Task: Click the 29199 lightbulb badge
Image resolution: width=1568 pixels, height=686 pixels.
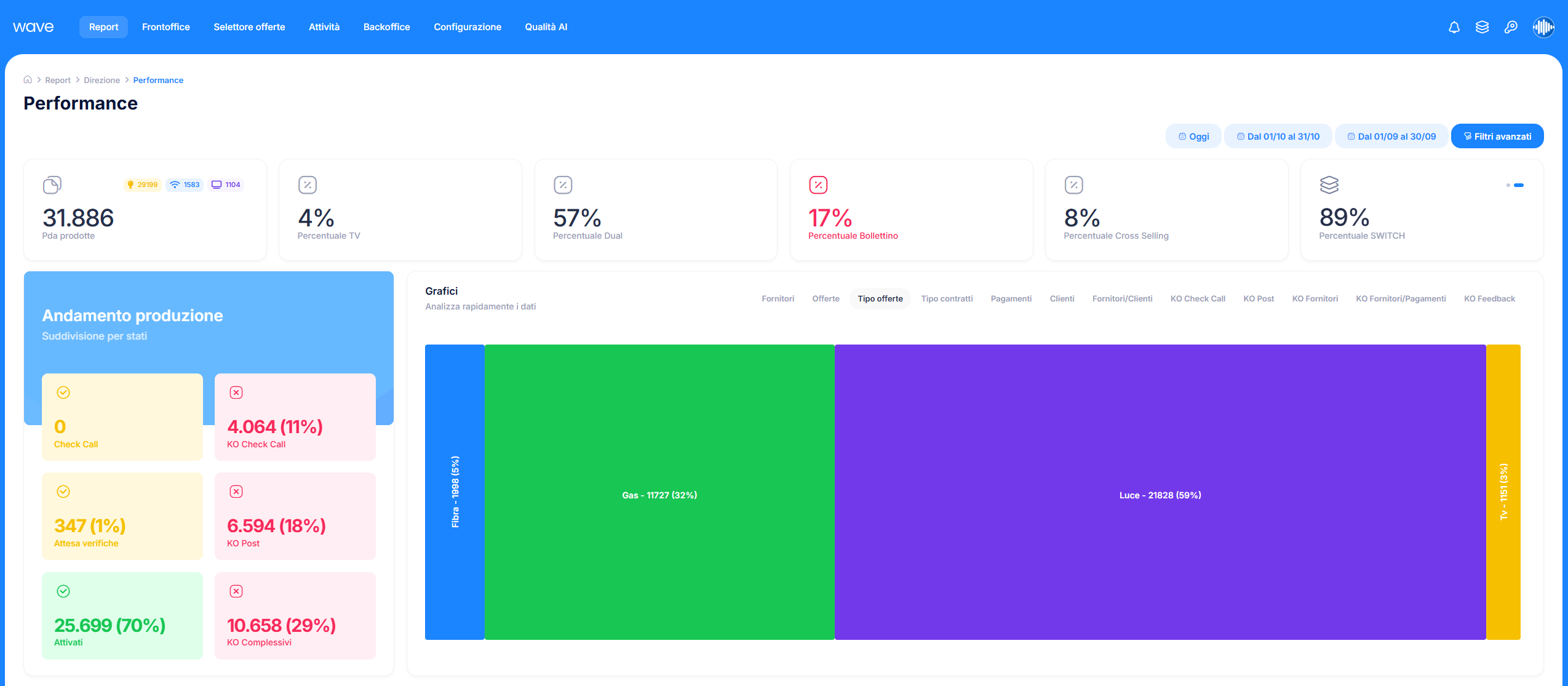Action: point(143,185)
